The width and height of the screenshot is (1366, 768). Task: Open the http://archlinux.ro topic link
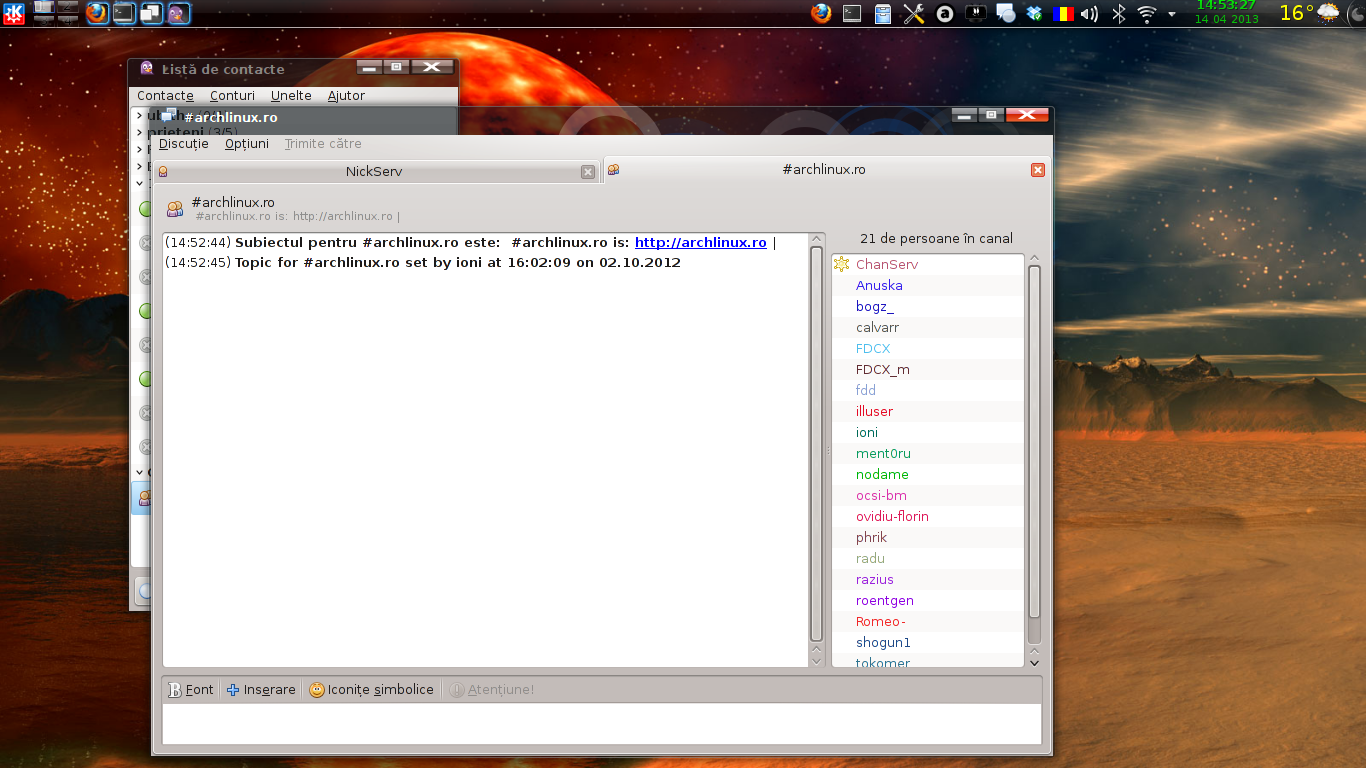(x=700, y=242)
